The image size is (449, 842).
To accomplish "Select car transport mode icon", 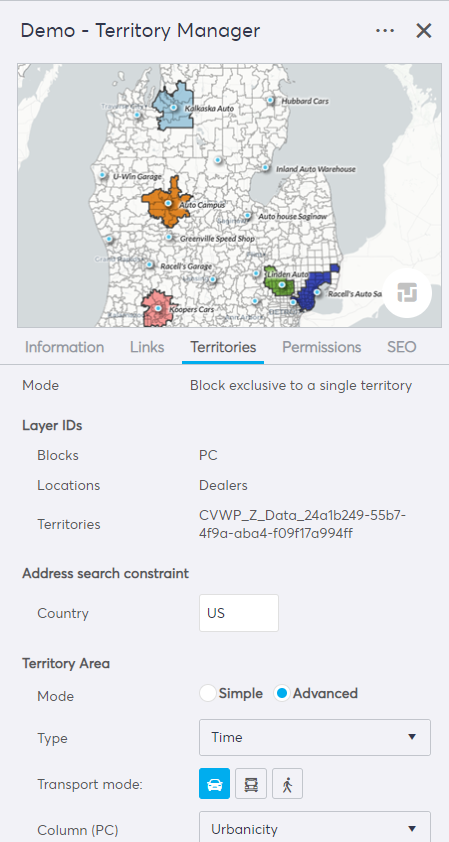I will pos(214,783).
